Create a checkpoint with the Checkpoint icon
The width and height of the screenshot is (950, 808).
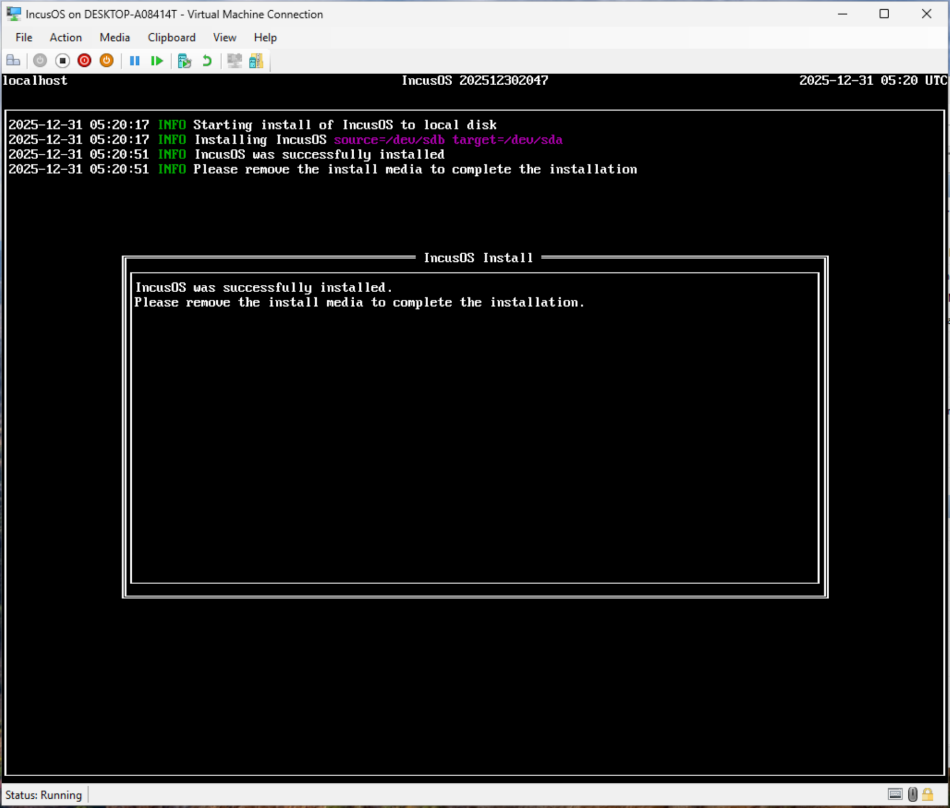[x=184, y=60]
